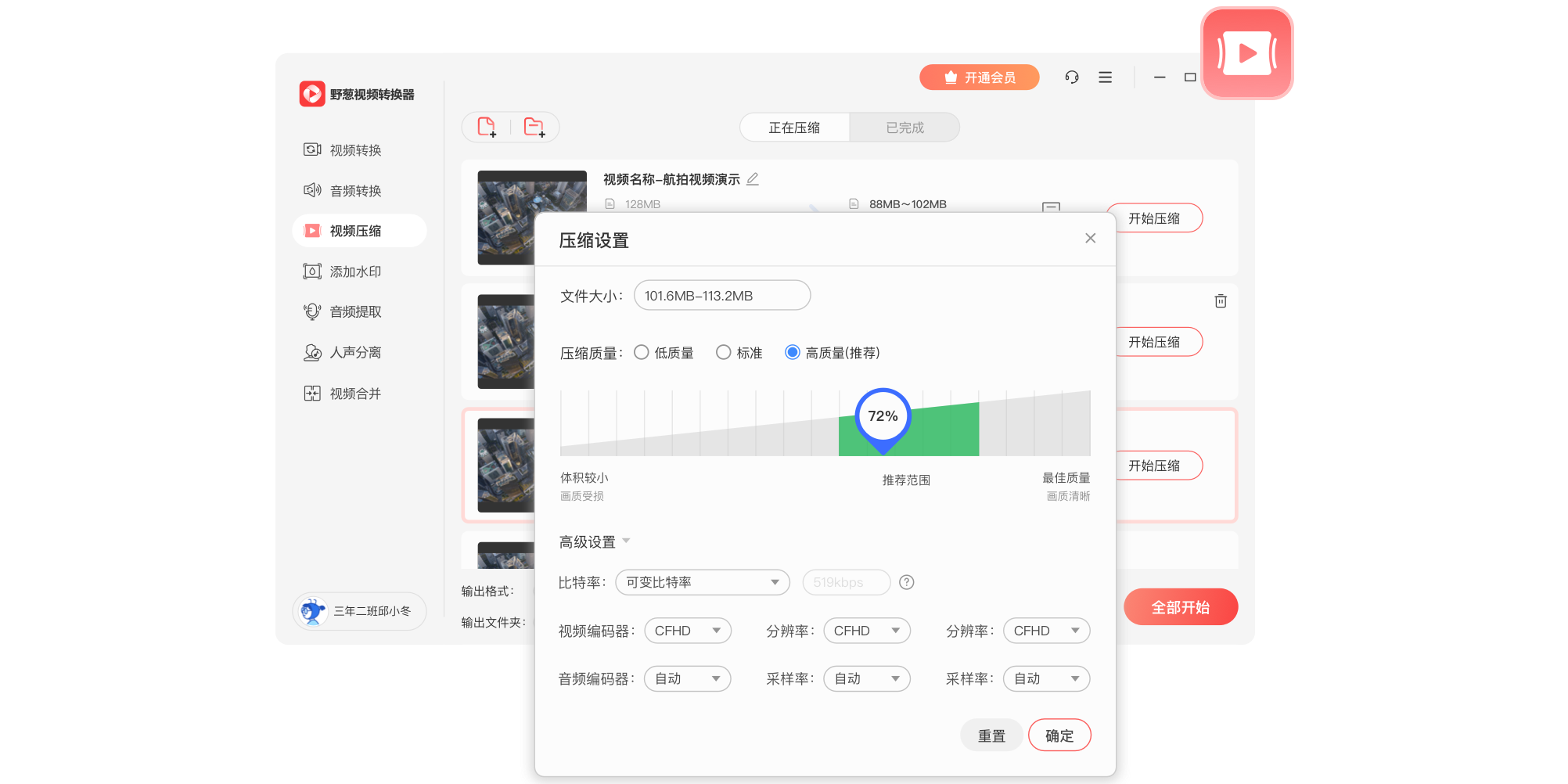Select high quality recommended radio option
This screenshot has width=1568, height=784.
tap(793, 353)
